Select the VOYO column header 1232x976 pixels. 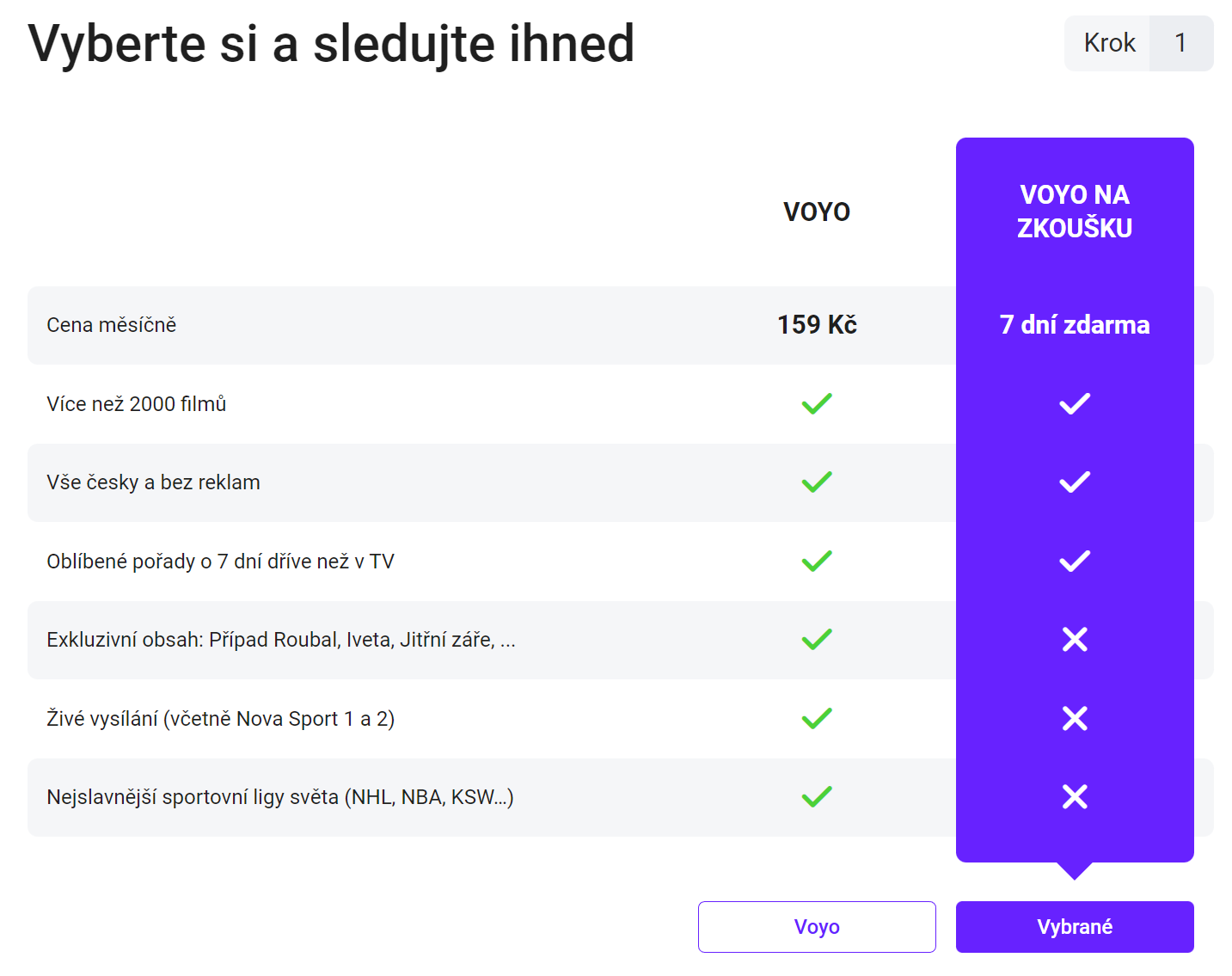816,212
